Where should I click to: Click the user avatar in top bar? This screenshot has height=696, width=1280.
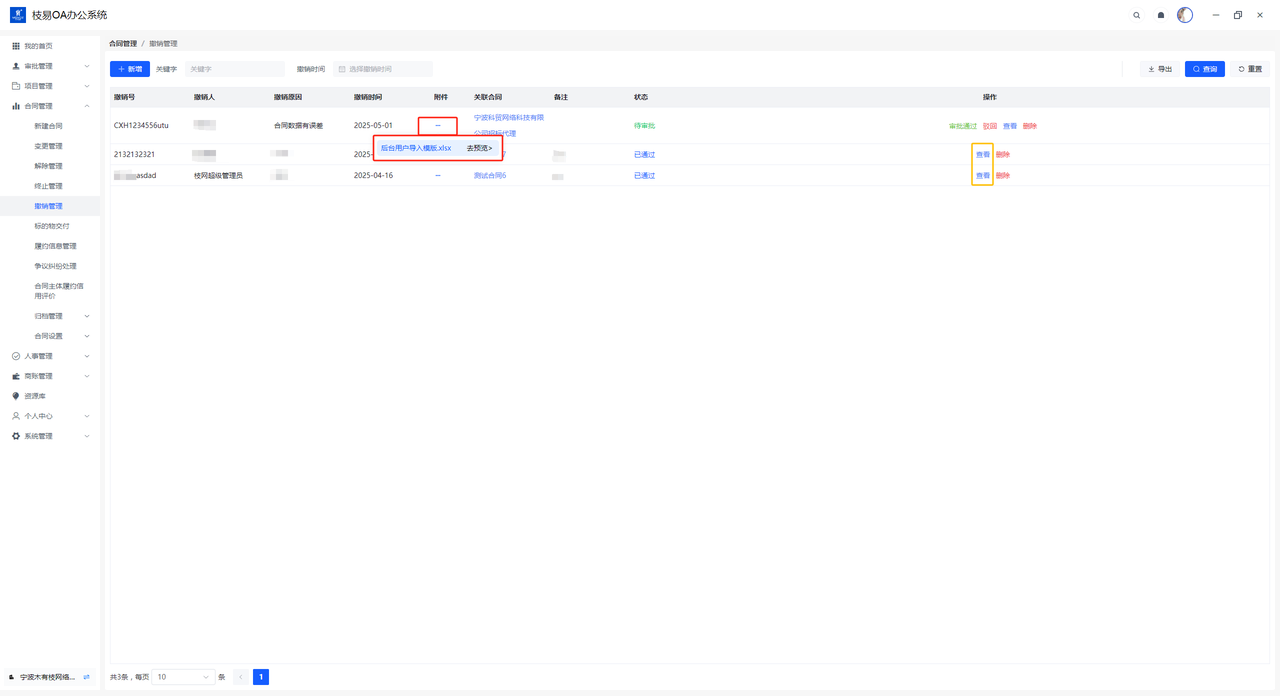(x=1185, y=15)
